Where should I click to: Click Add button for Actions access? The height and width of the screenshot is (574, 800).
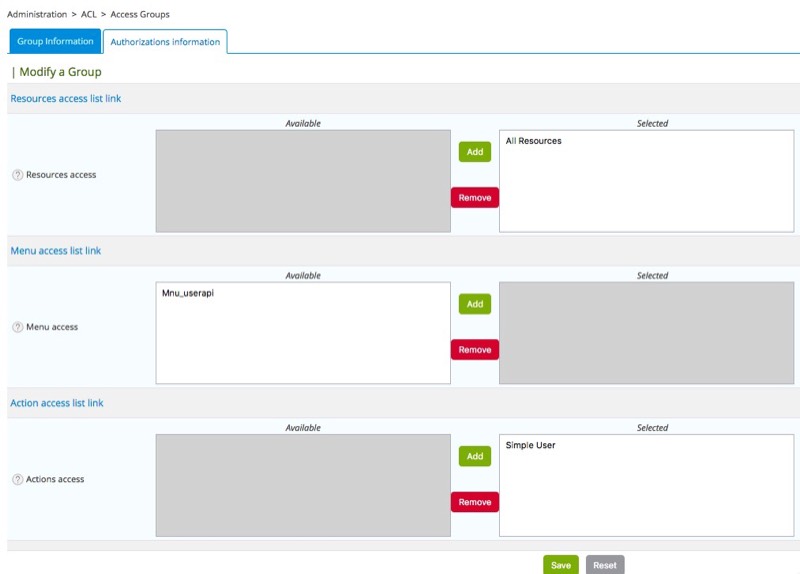(x=475, y=456)
